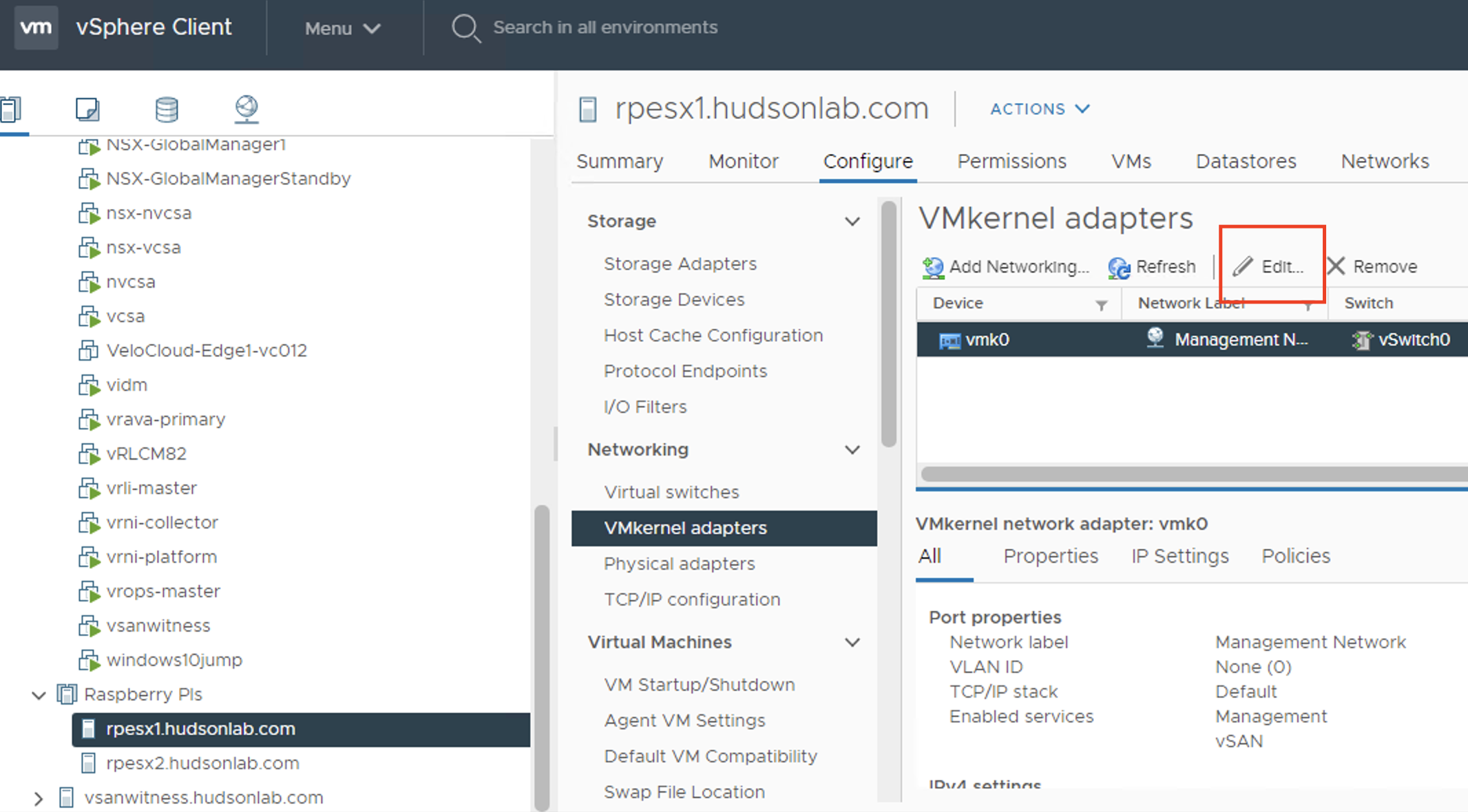Open the Menu dropdown
Image resolution: width=1468 pixels, height=812 pixels.
342,28
